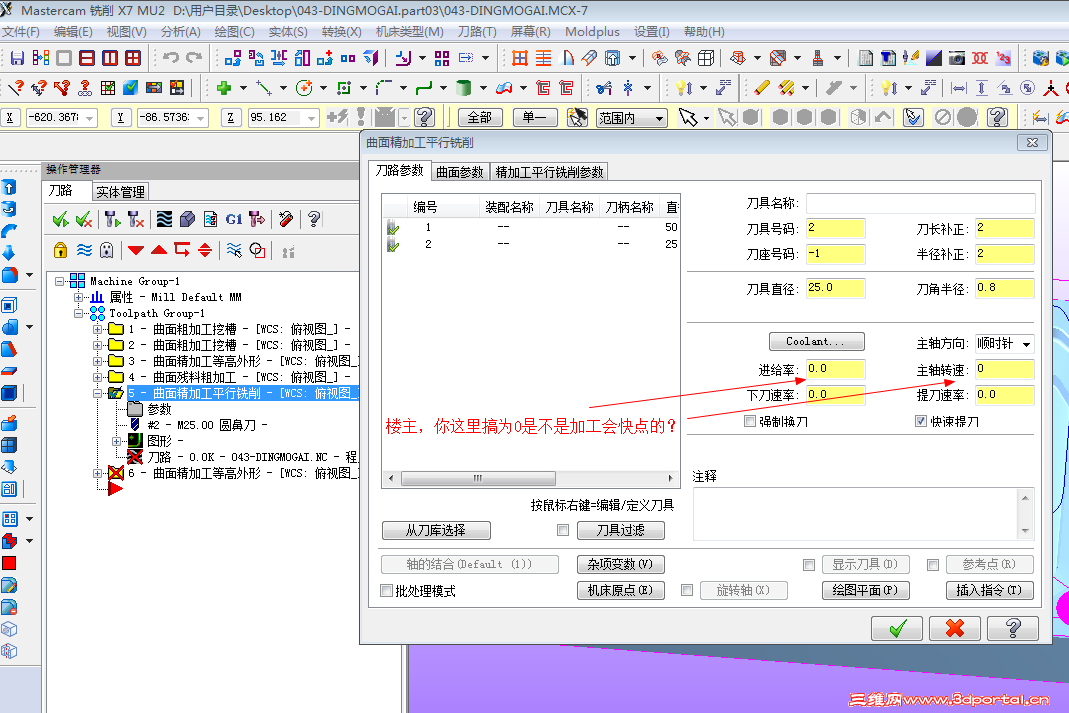Select all operations green check icon
Image resolution: width=1069 pixels, height=713 pixels.
point(61,219)
